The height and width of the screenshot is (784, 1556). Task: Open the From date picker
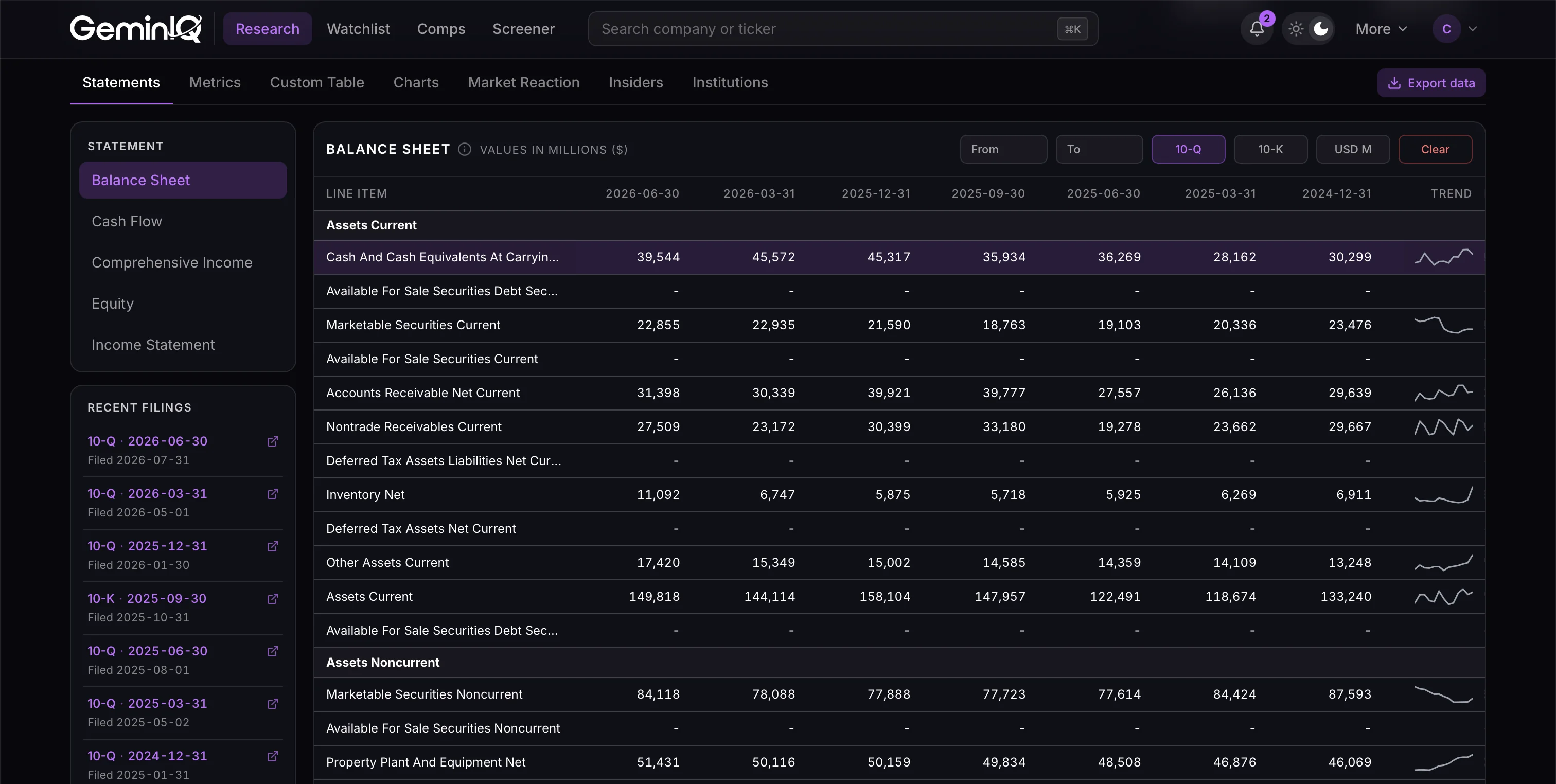[x=1003, y=149]
